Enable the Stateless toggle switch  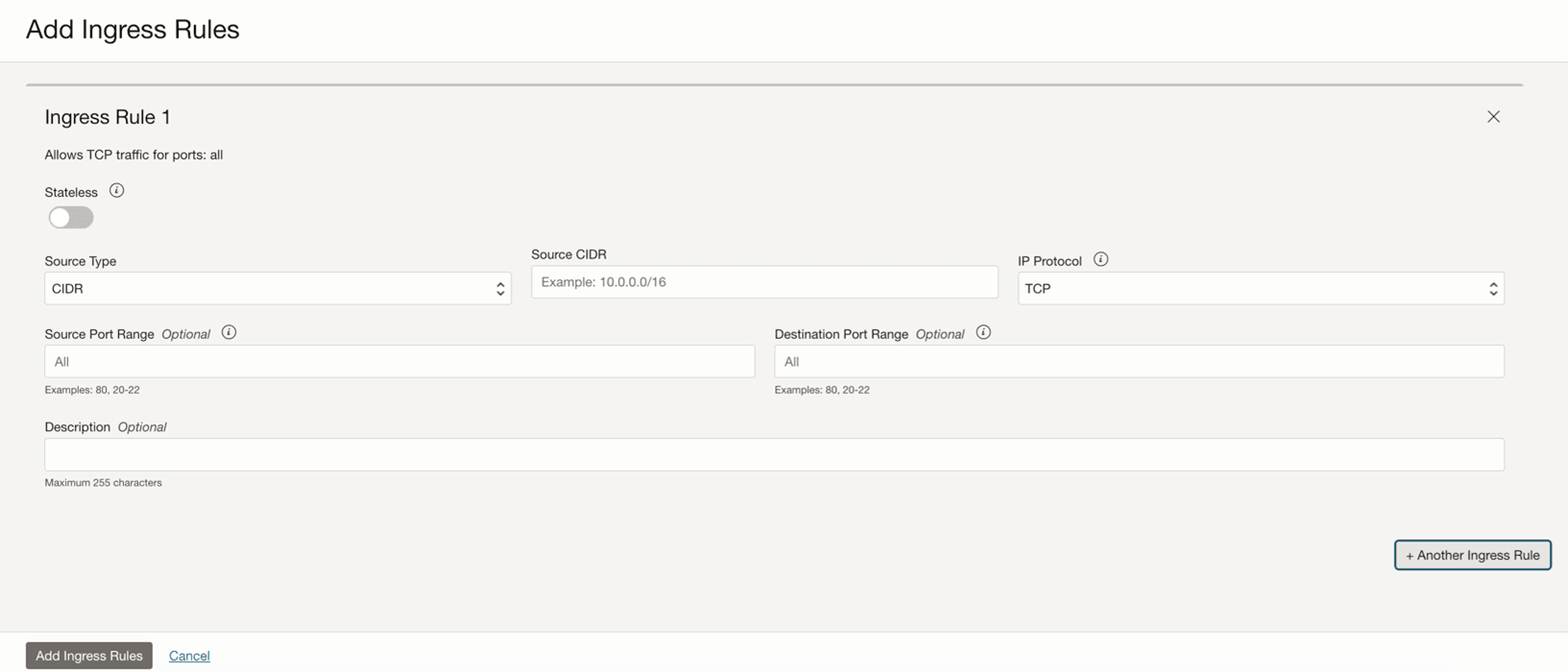[71, 218]
